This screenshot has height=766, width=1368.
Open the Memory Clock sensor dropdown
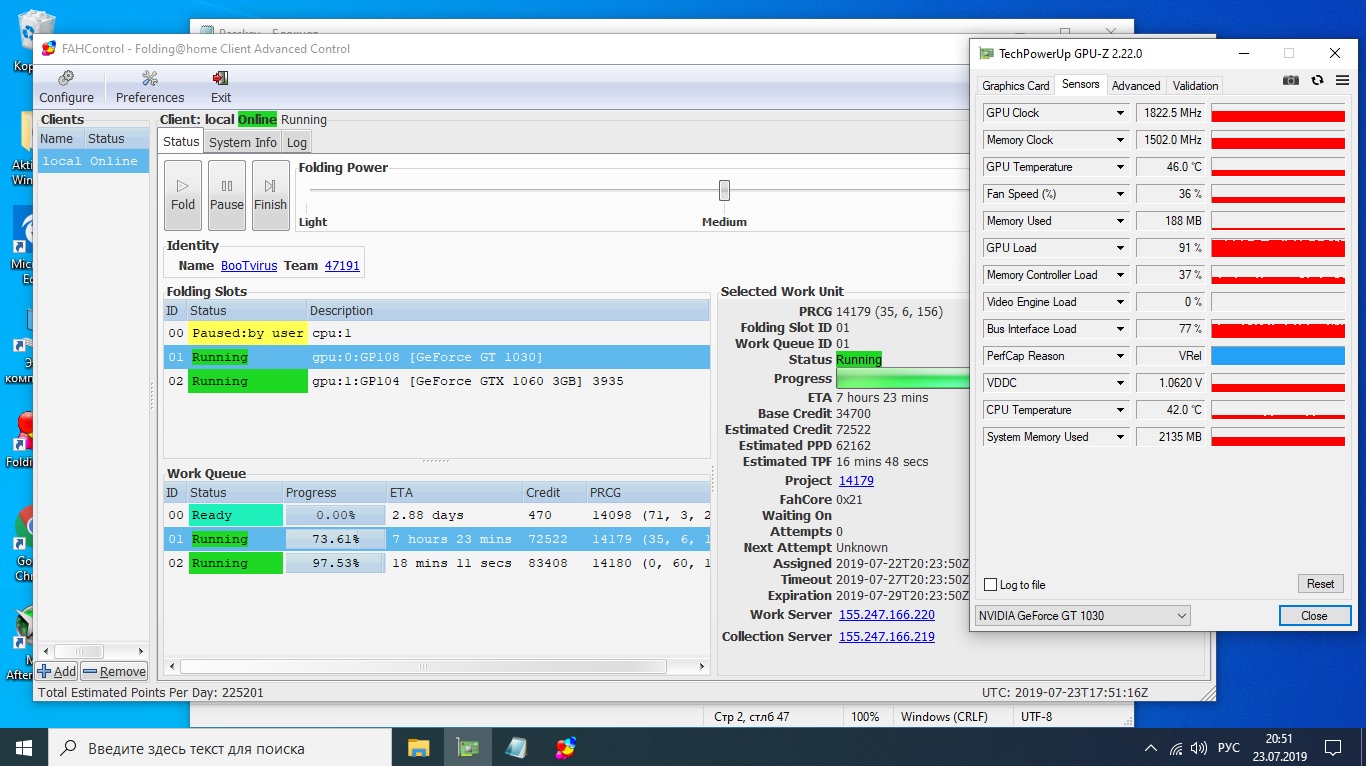click(x=1120, y=140)
